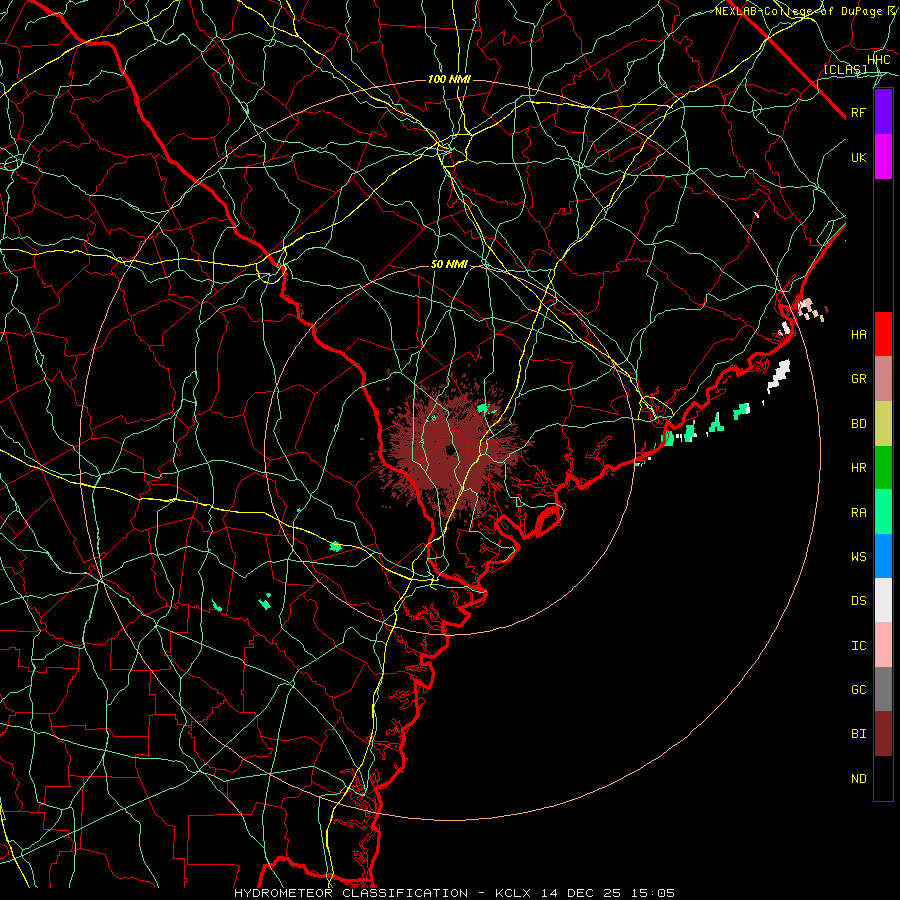
Task: Click the 100 NMI range ring label
Action: click(x=449, y=79)
